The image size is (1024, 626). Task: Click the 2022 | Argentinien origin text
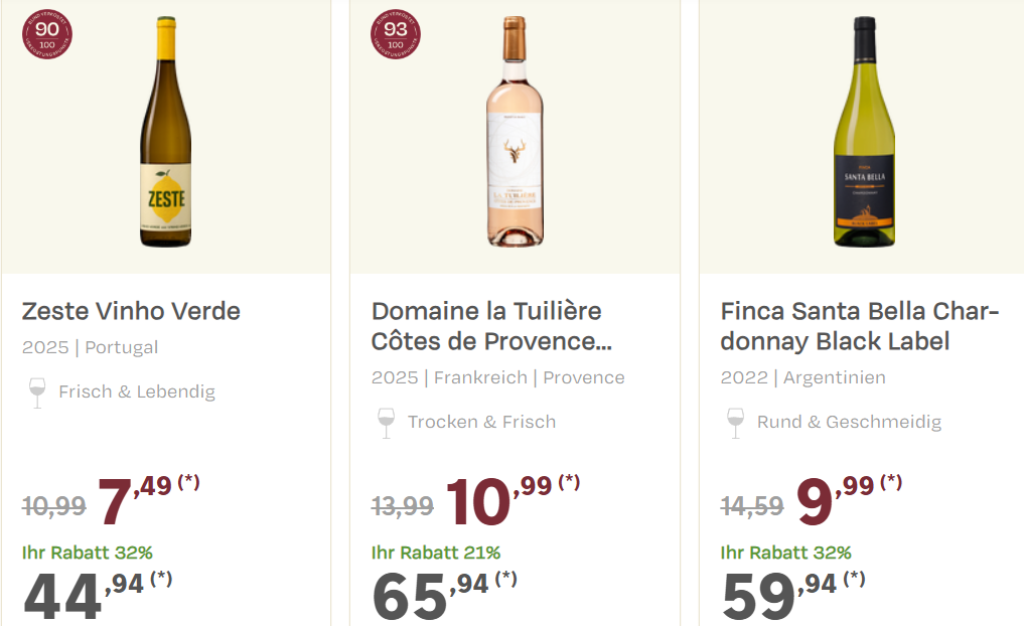pos(803,378)
